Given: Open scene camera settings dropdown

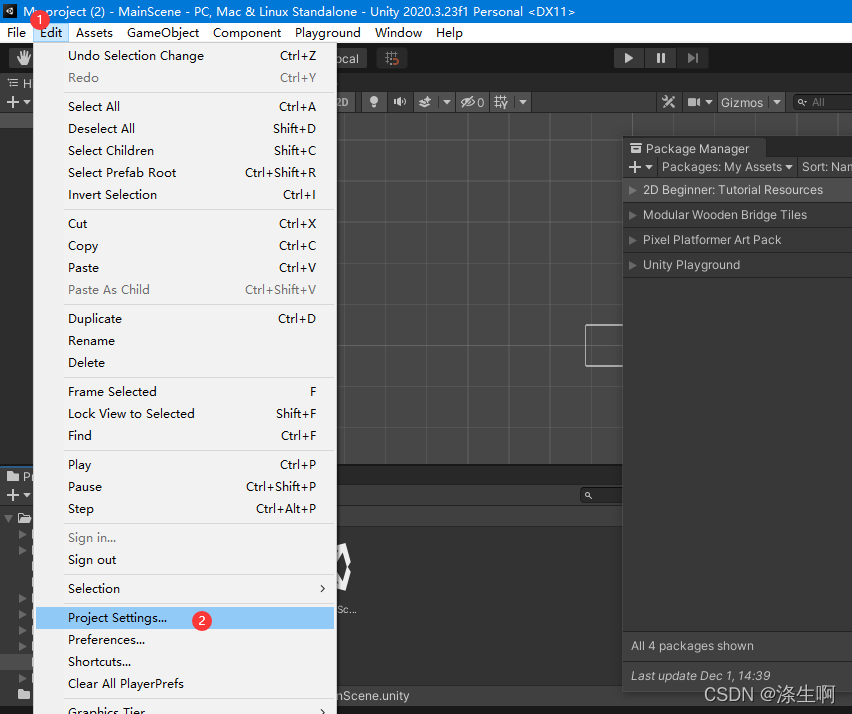Looking at the screenshot, I should click(709, 102).
